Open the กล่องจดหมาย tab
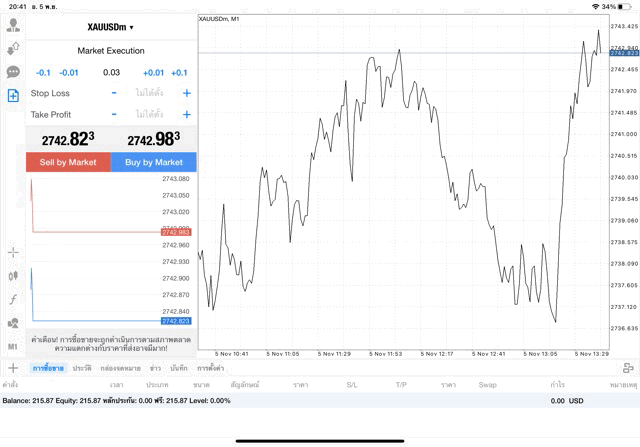 [x=120, y=369]
